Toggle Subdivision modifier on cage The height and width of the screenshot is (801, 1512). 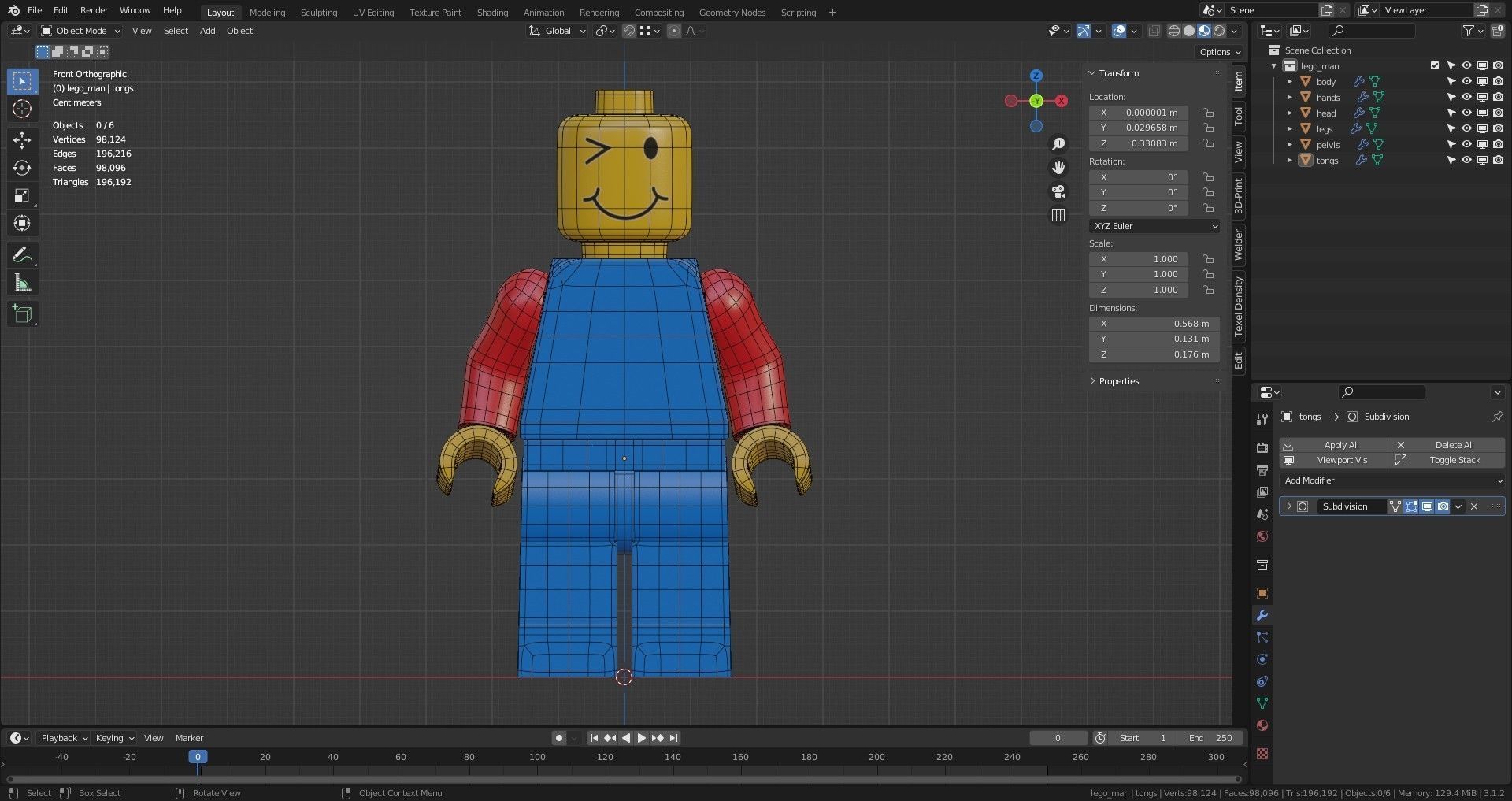coord(1395,506)
